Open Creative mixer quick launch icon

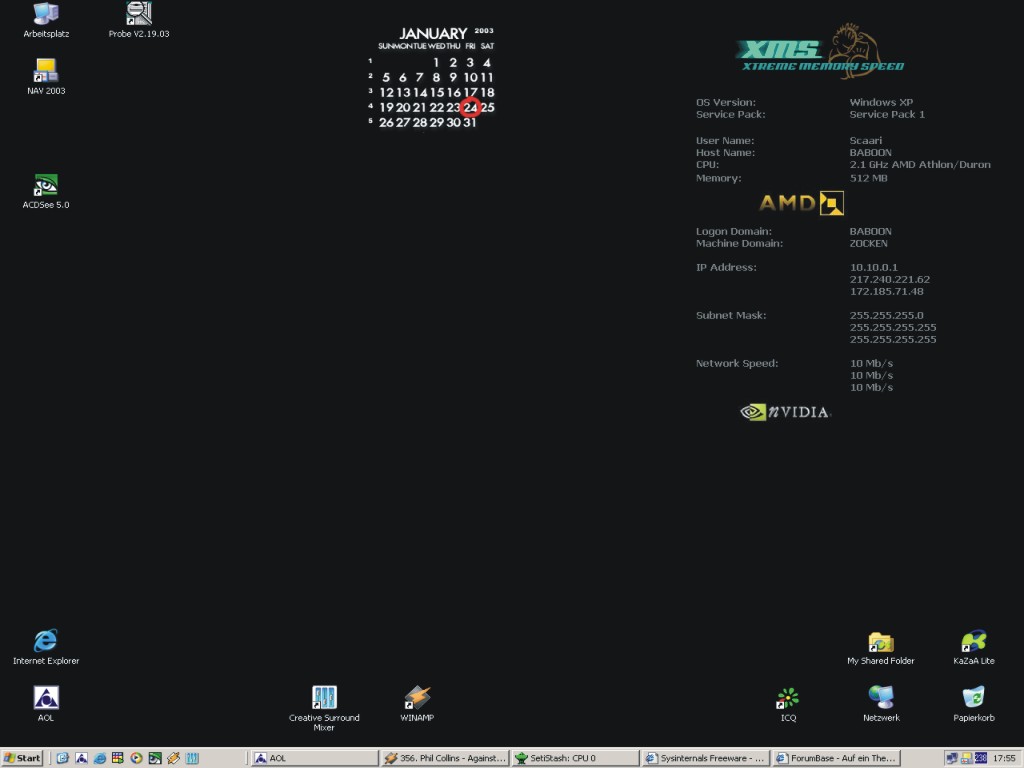(x=192, y=758)
